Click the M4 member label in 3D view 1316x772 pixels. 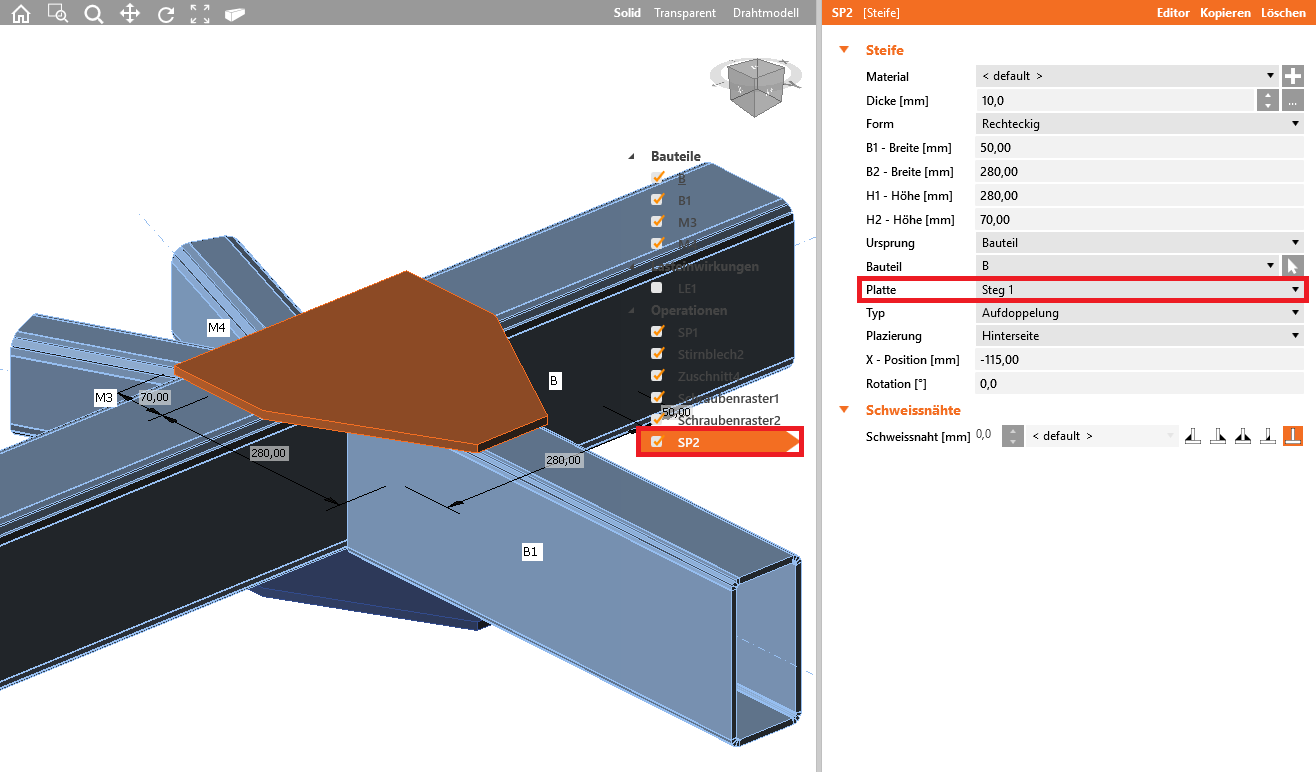(x=217, y=327)
